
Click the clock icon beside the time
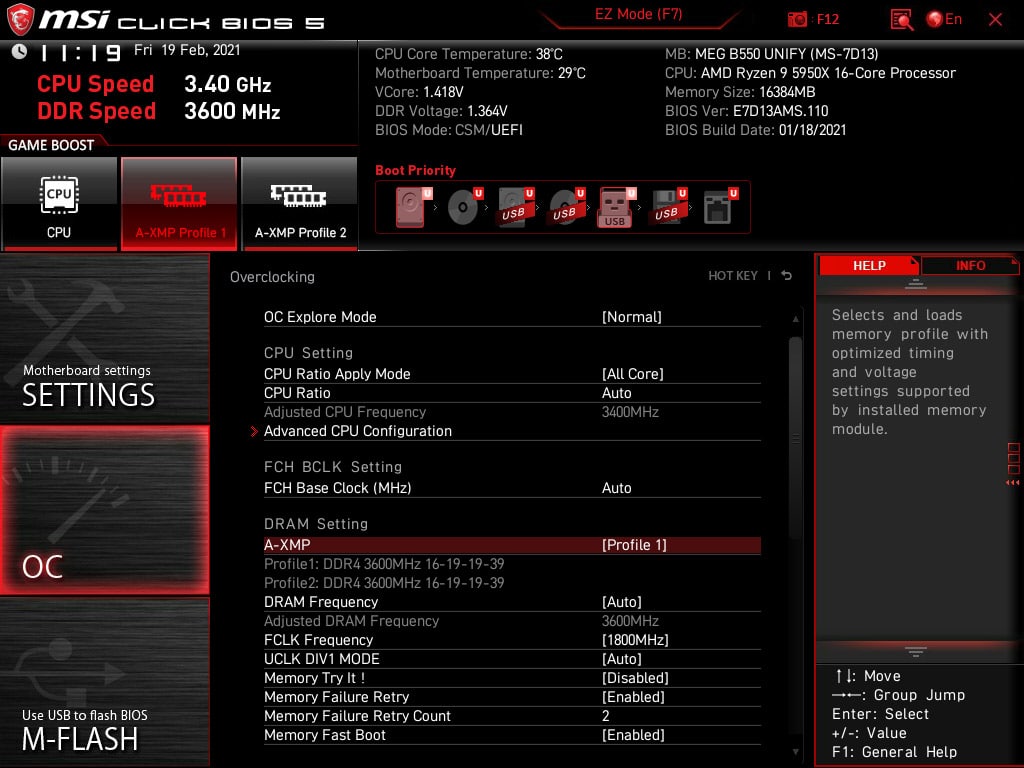click(19, 51)
